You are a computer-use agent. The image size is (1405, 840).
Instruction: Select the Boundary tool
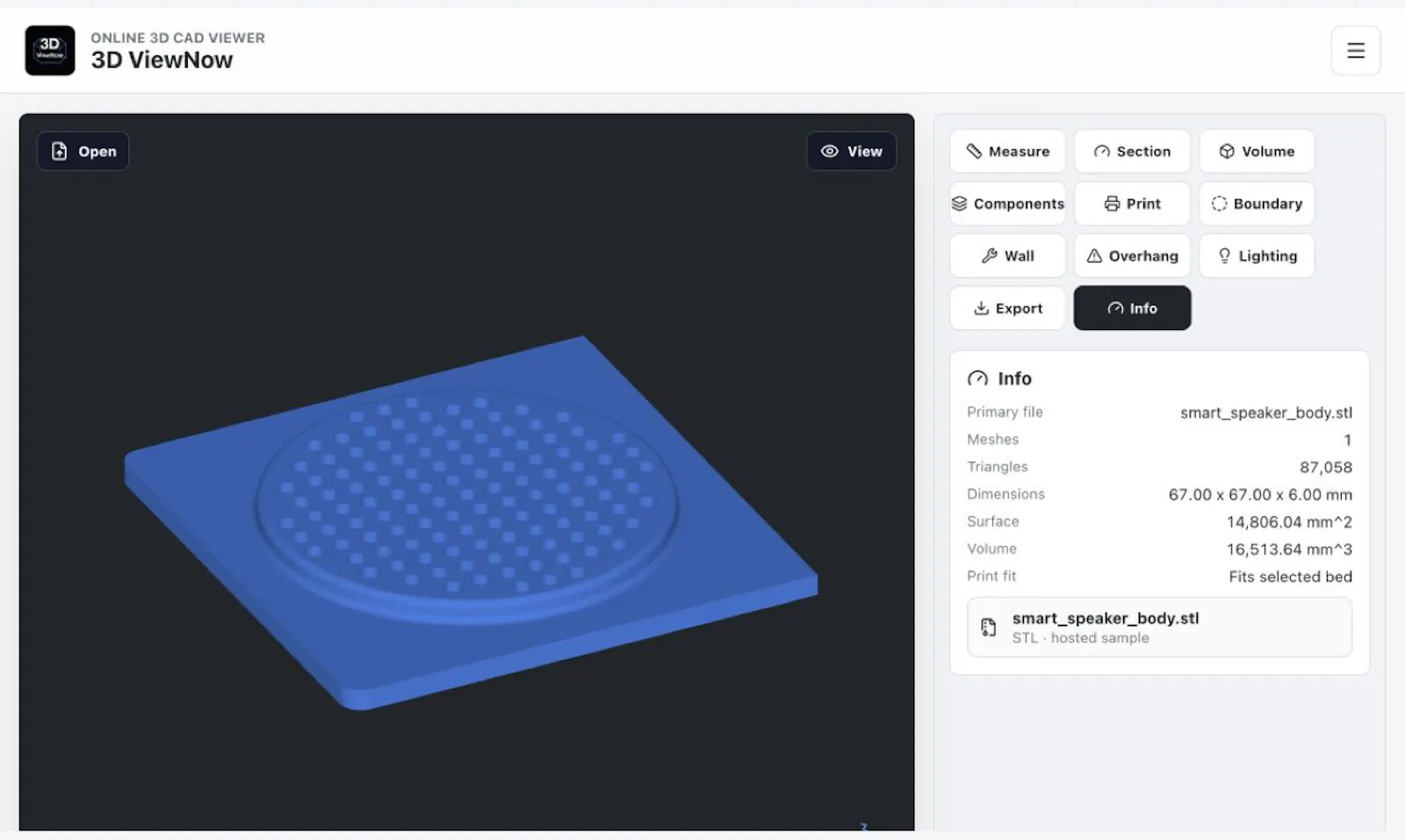click(x=1257, y=204)
